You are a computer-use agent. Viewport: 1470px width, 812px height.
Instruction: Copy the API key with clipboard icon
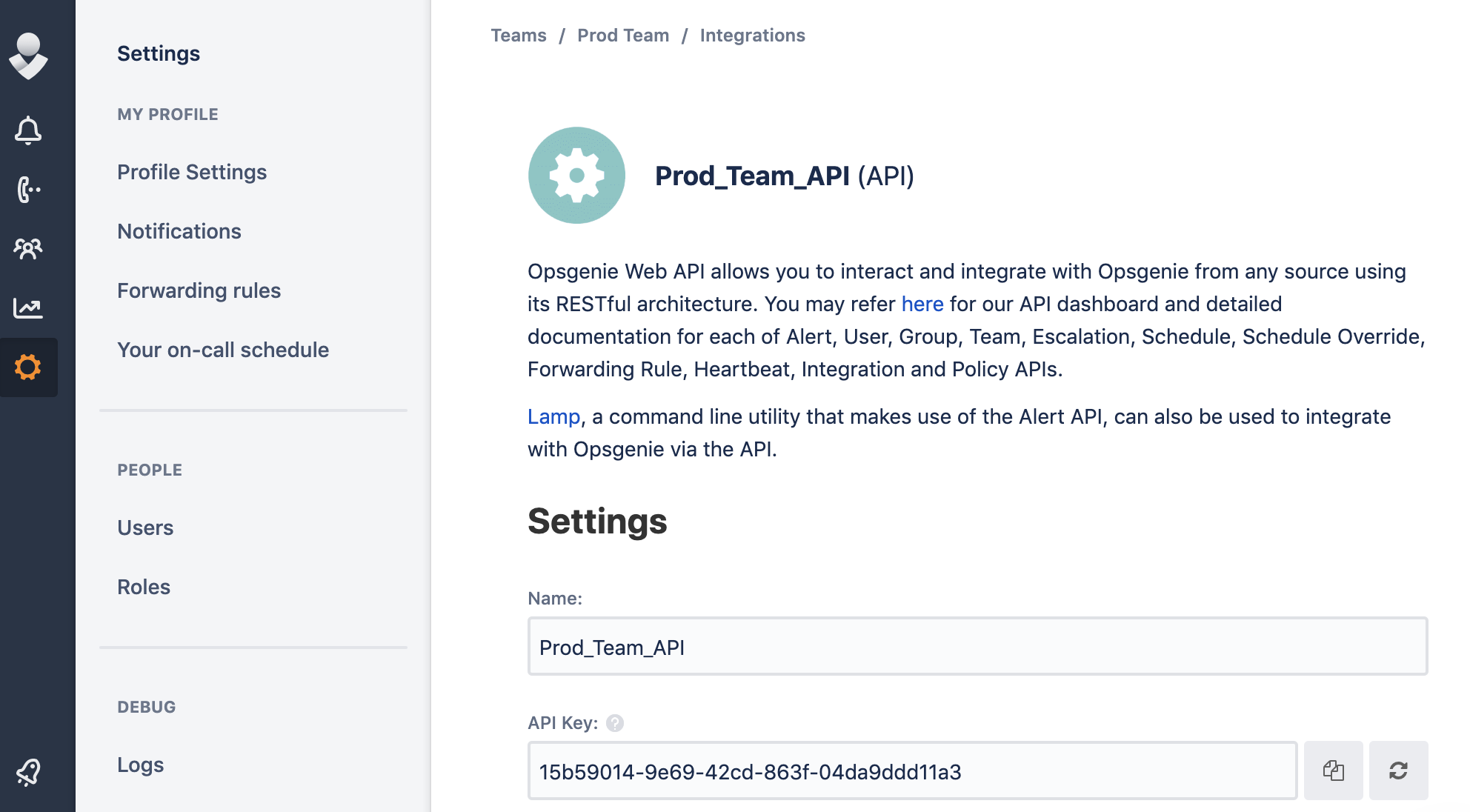click(1334, 771)
